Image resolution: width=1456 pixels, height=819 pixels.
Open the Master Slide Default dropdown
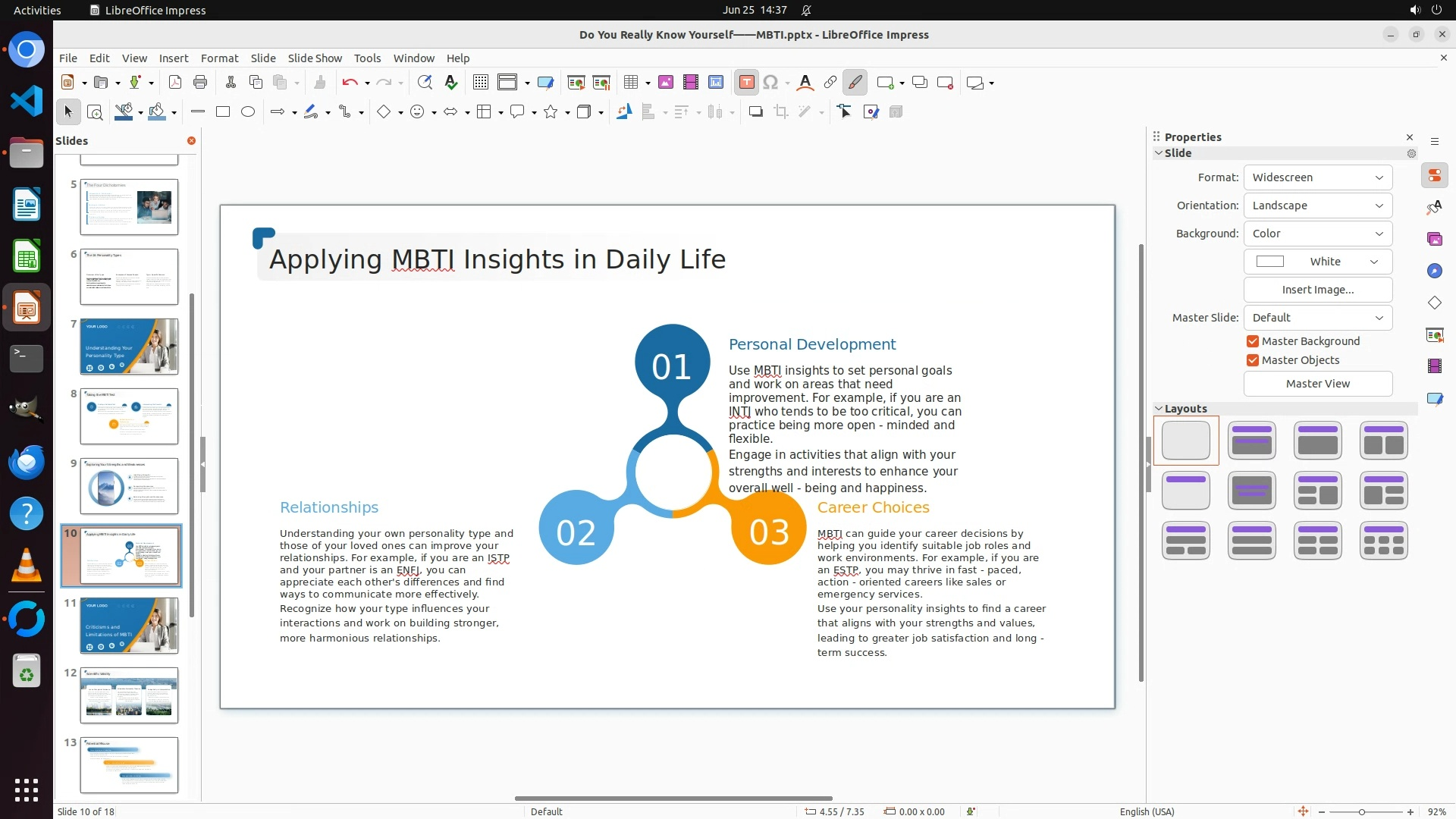(x=1317, y=318)
